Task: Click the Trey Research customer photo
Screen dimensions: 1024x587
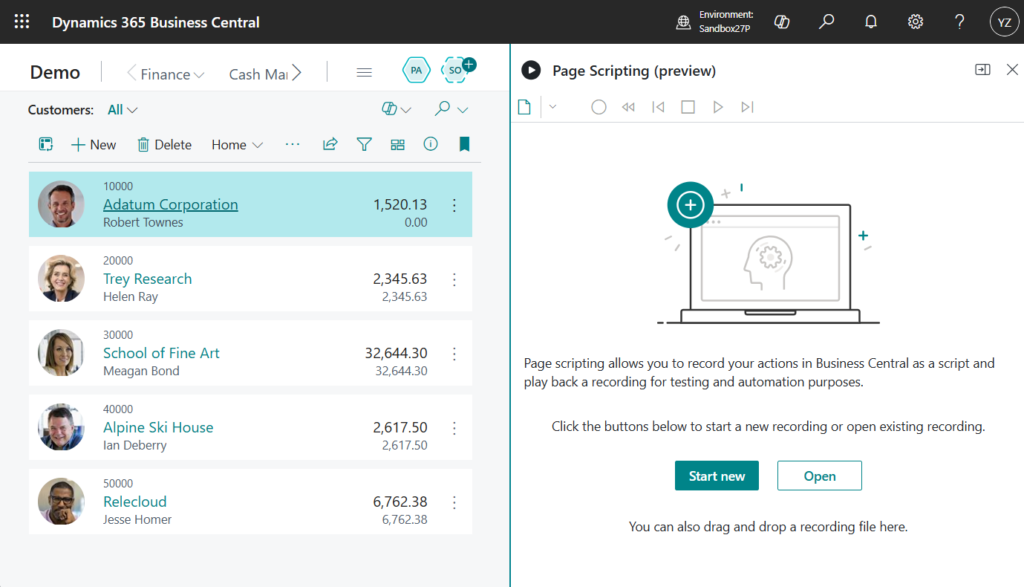Action: pyautogui.click(x=61, y=279)
